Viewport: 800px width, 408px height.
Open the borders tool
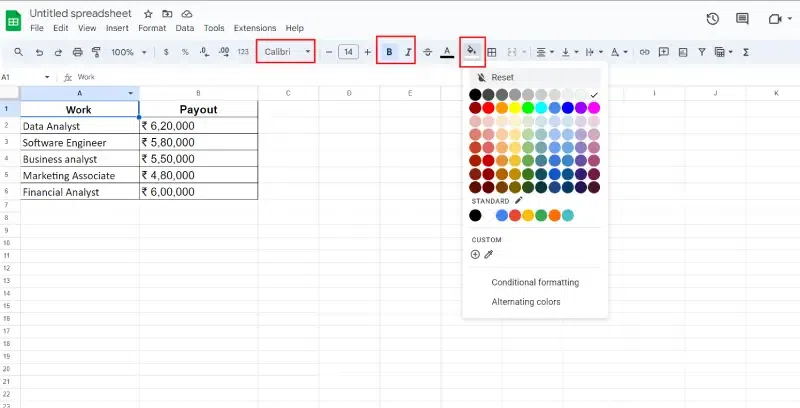tap(491, 52)
